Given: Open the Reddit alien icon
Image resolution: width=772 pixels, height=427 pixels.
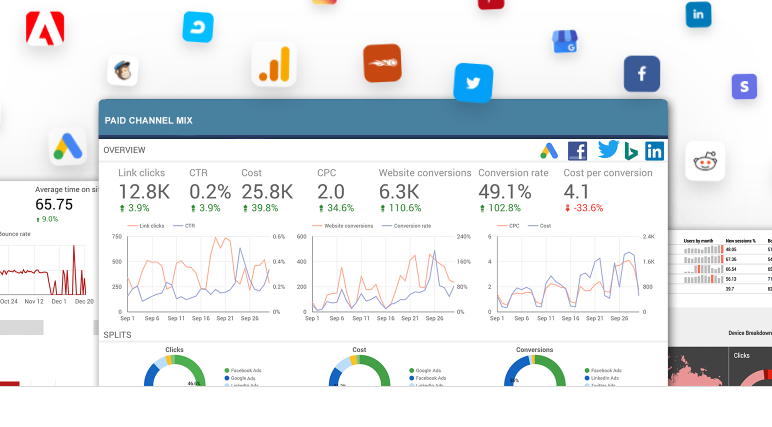Looking at the screenshot, I should [704, 161].
